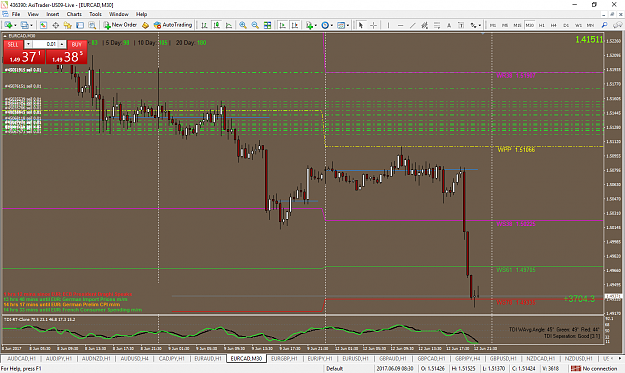Viewport: 625px width, 373px height.
Task: Switch chart to Line Chart style
Action: coord(229,25)
